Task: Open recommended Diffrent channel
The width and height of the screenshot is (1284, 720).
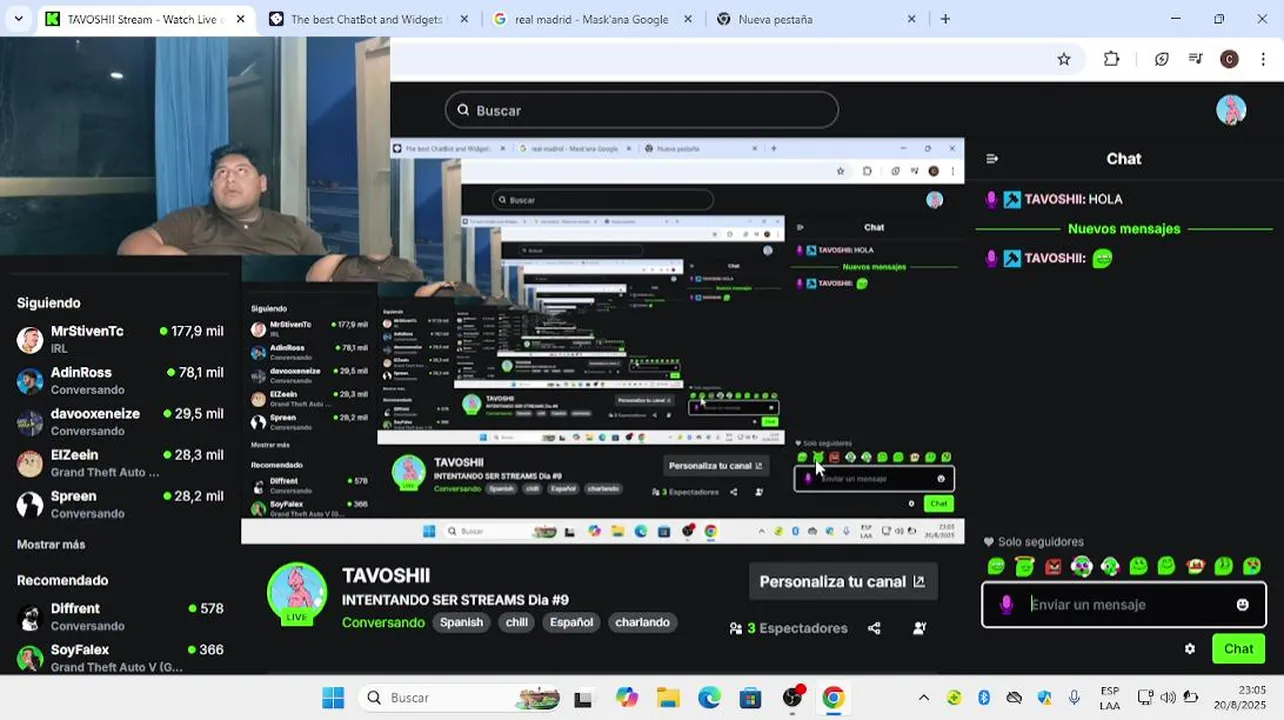Action: click(120, 616)
